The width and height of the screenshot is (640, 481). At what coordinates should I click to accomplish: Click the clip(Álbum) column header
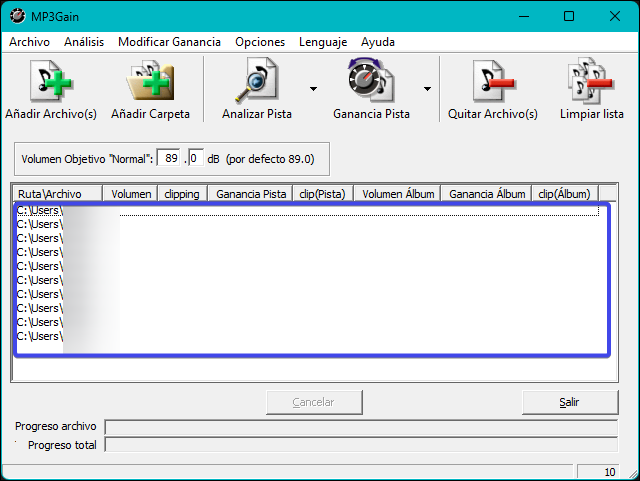tap(565, 194)
